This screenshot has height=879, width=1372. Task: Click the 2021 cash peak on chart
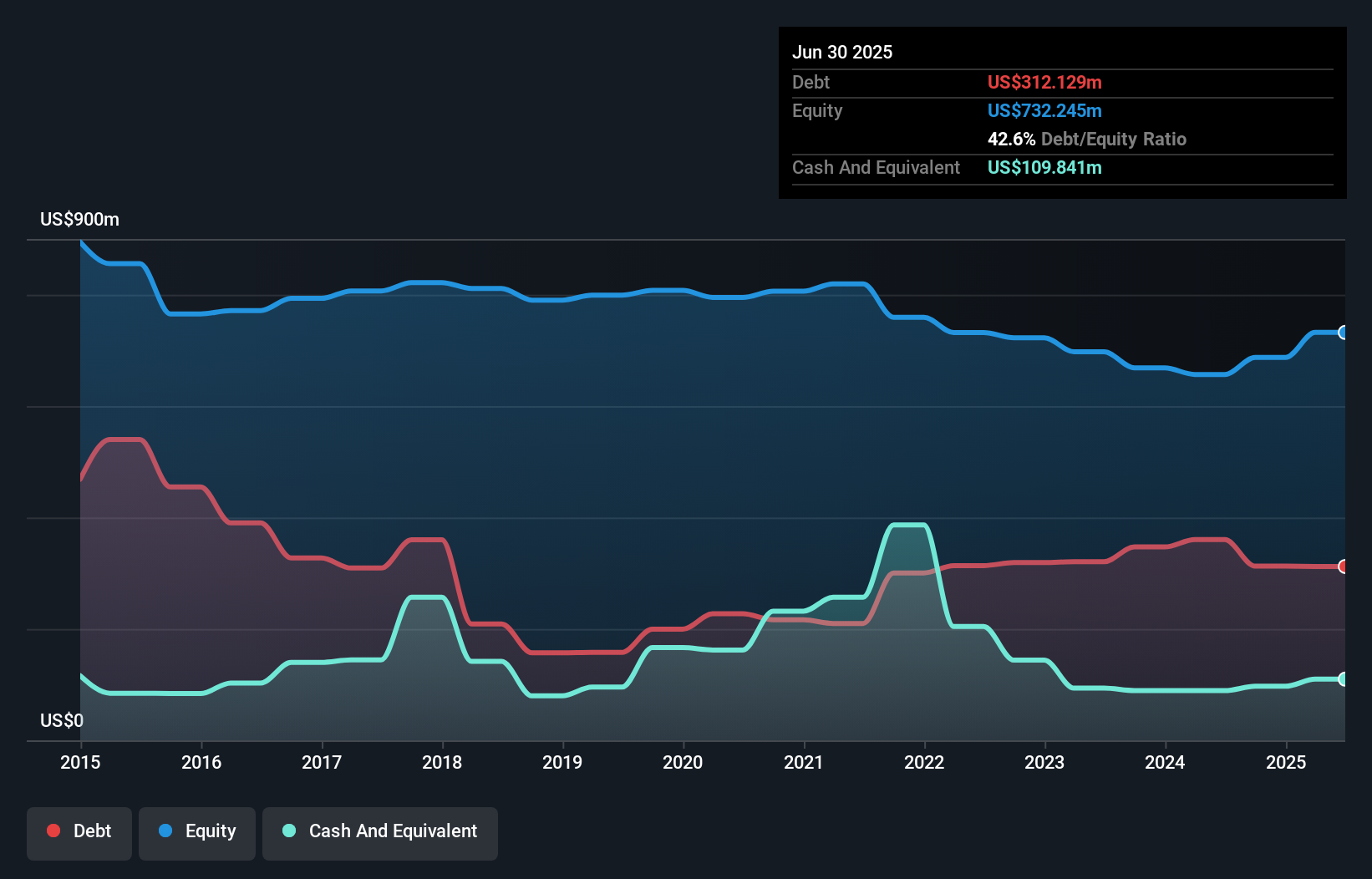[x=907, y=526]
